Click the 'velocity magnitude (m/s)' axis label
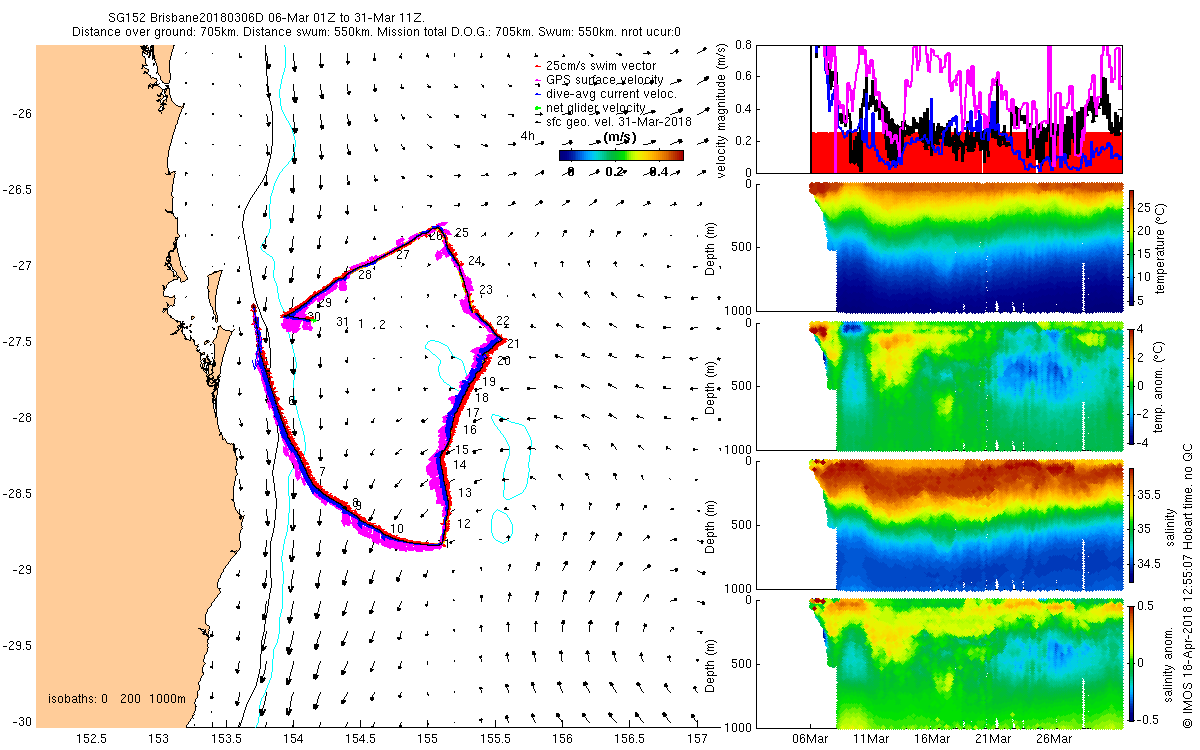The width and height of the screenshot is (1200, 750). pyautogui.click(x=722, y=109)
